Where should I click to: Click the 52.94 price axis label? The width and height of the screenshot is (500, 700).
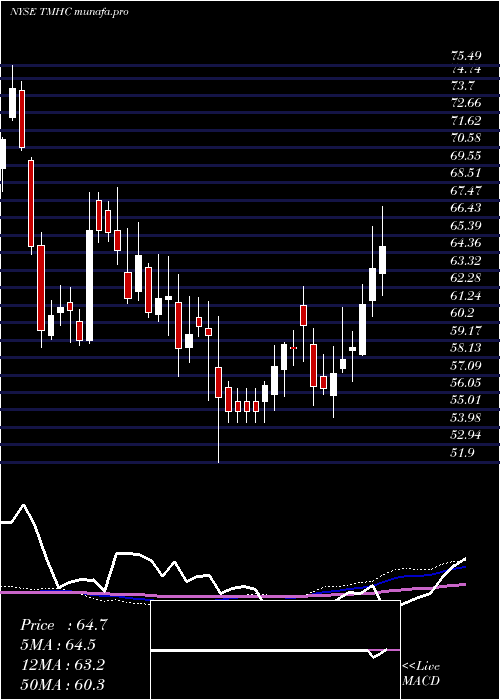click(466, 435)
